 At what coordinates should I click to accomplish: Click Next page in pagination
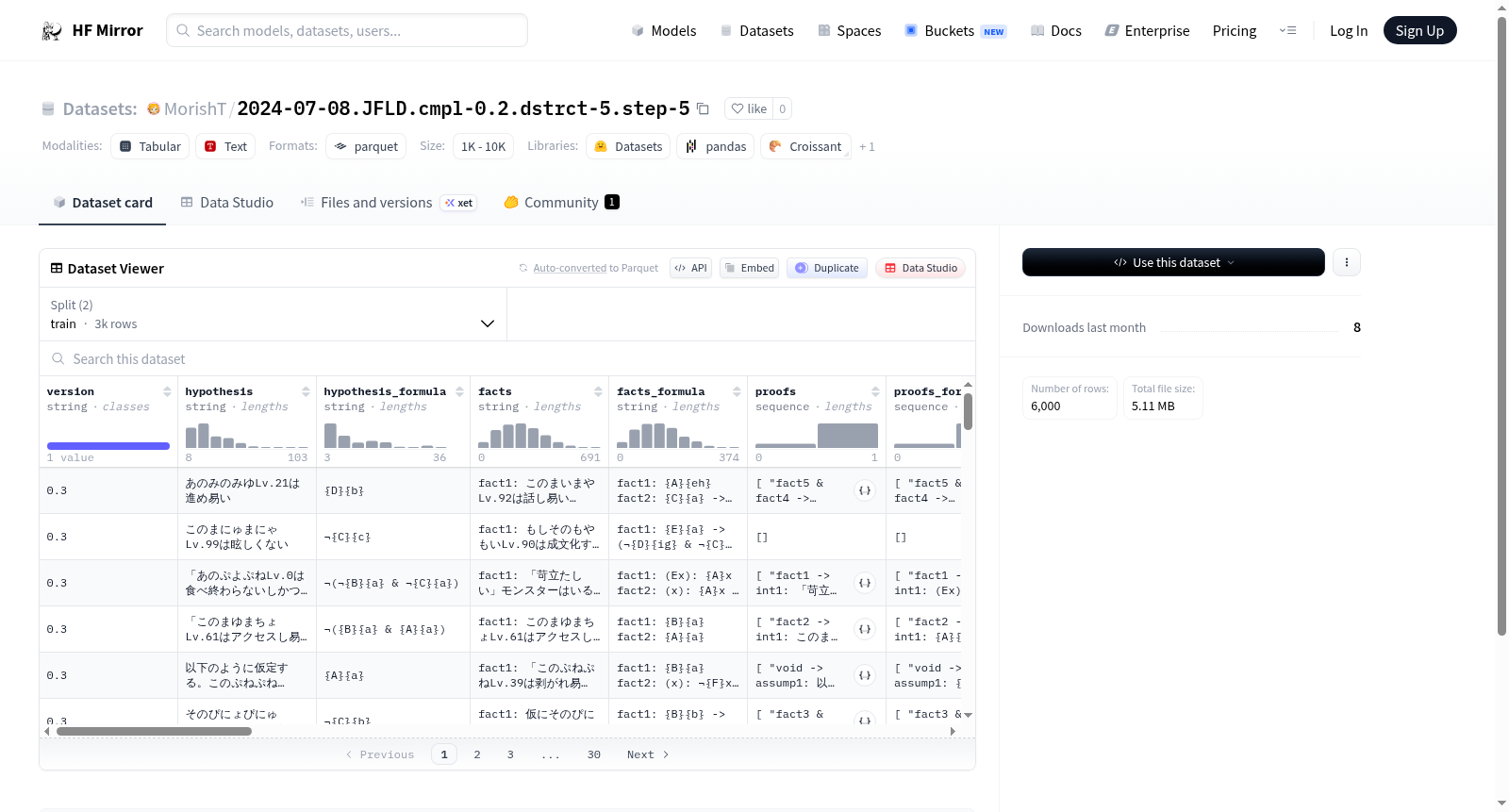(x=648, y=754)
